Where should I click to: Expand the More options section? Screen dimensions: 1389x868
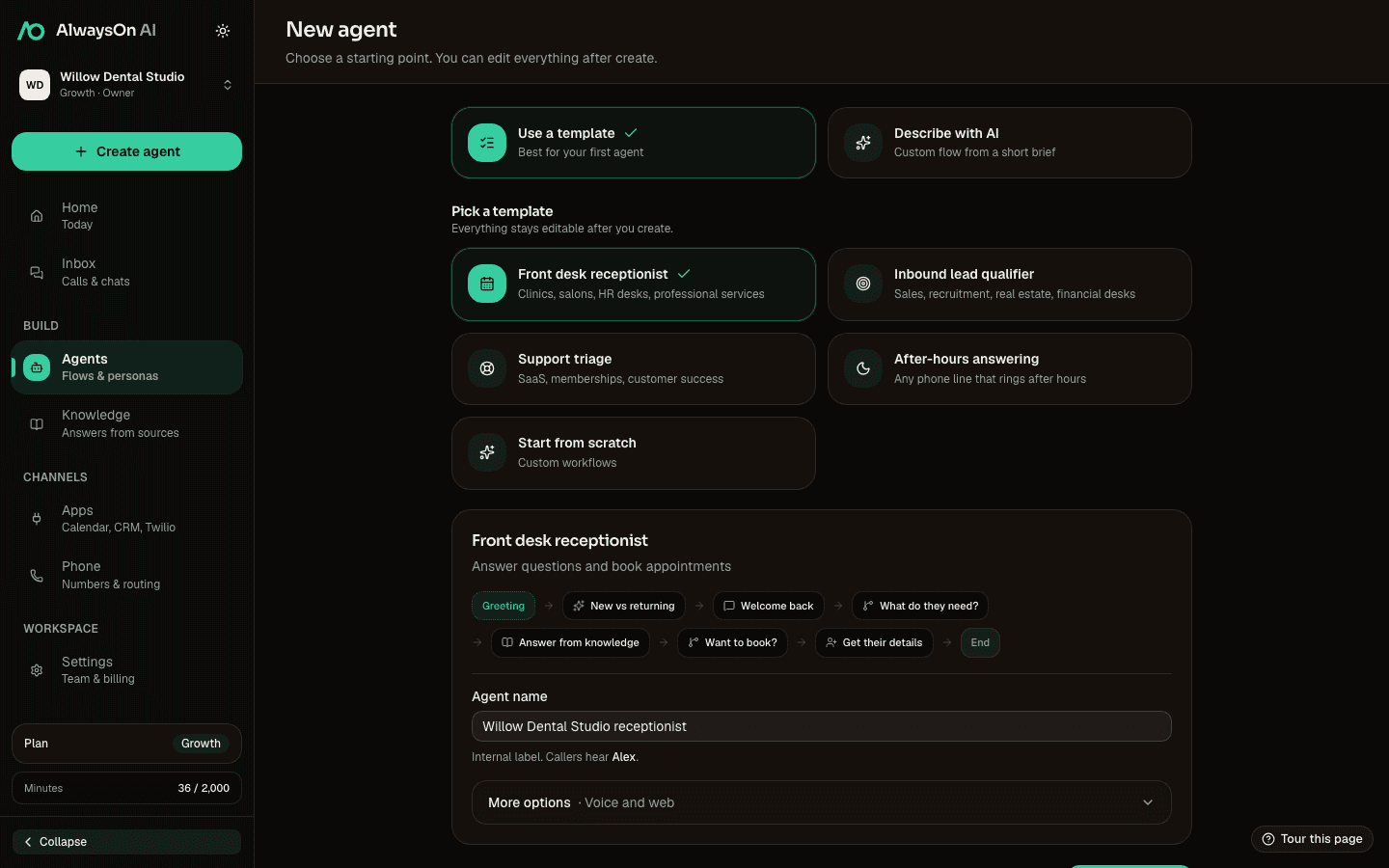(822, 802)
